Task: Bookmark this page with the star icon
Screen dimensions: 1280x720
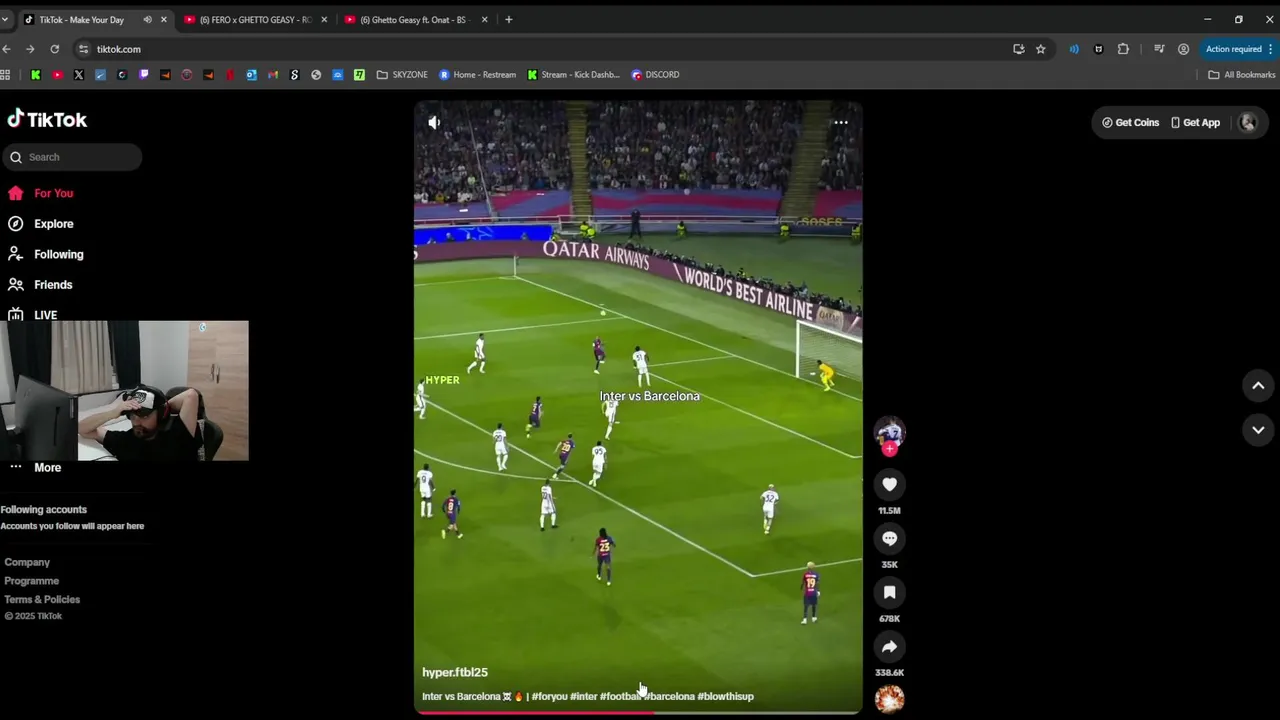Action: (1041, 49)
